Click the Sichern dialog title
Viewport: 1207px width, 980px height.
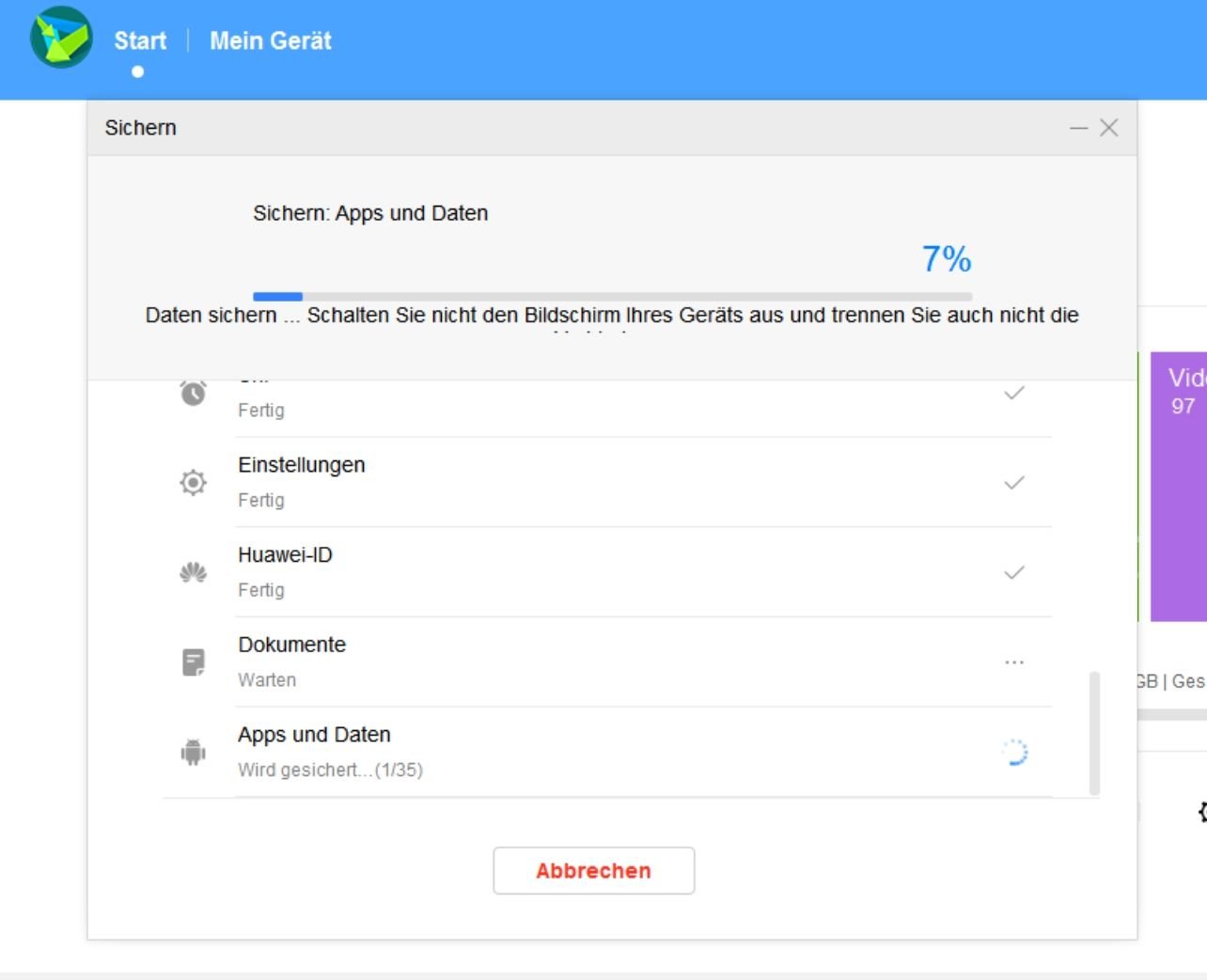tap(141, 128)
